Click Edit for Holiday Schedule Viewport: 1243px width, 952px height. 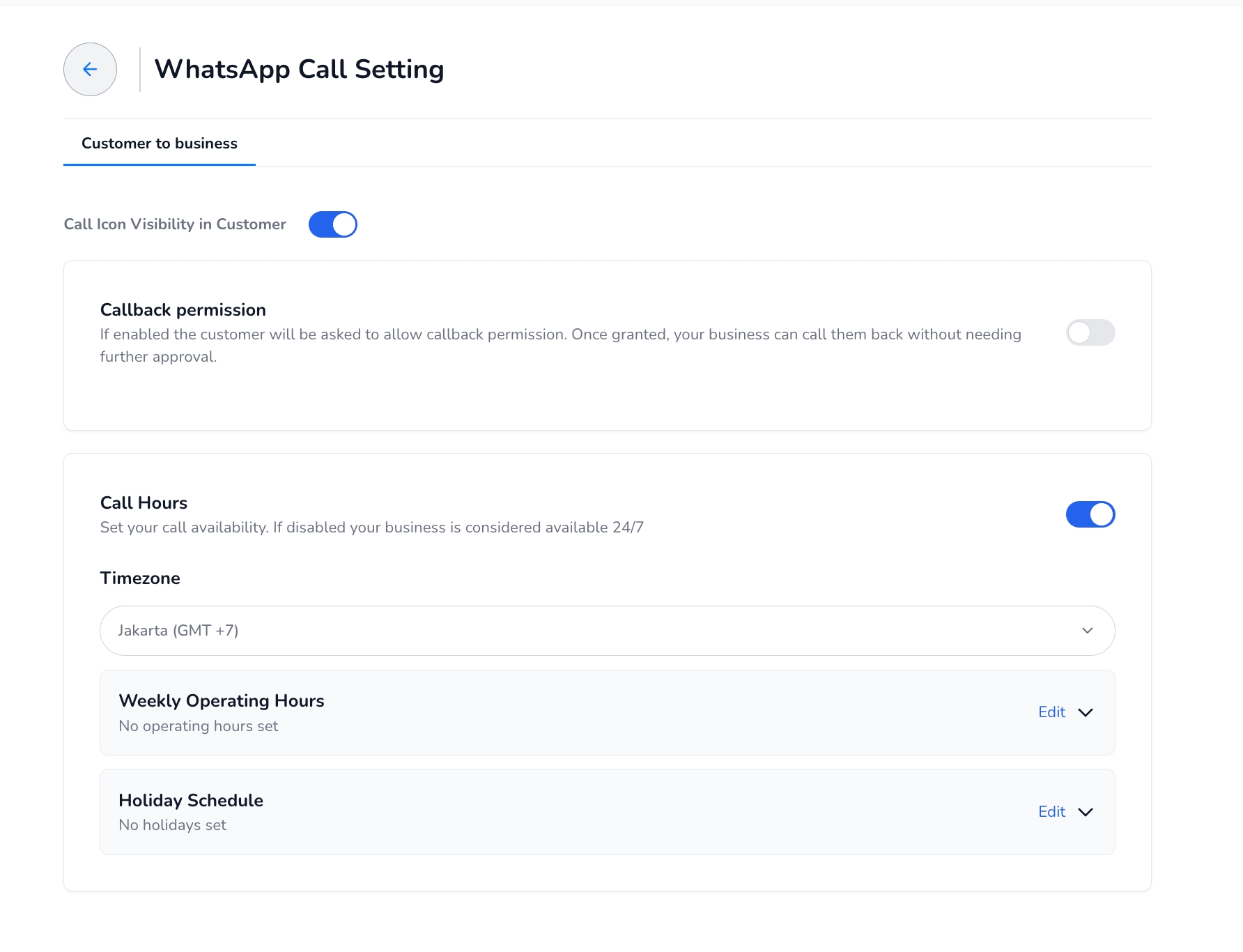coord(1051,812)
